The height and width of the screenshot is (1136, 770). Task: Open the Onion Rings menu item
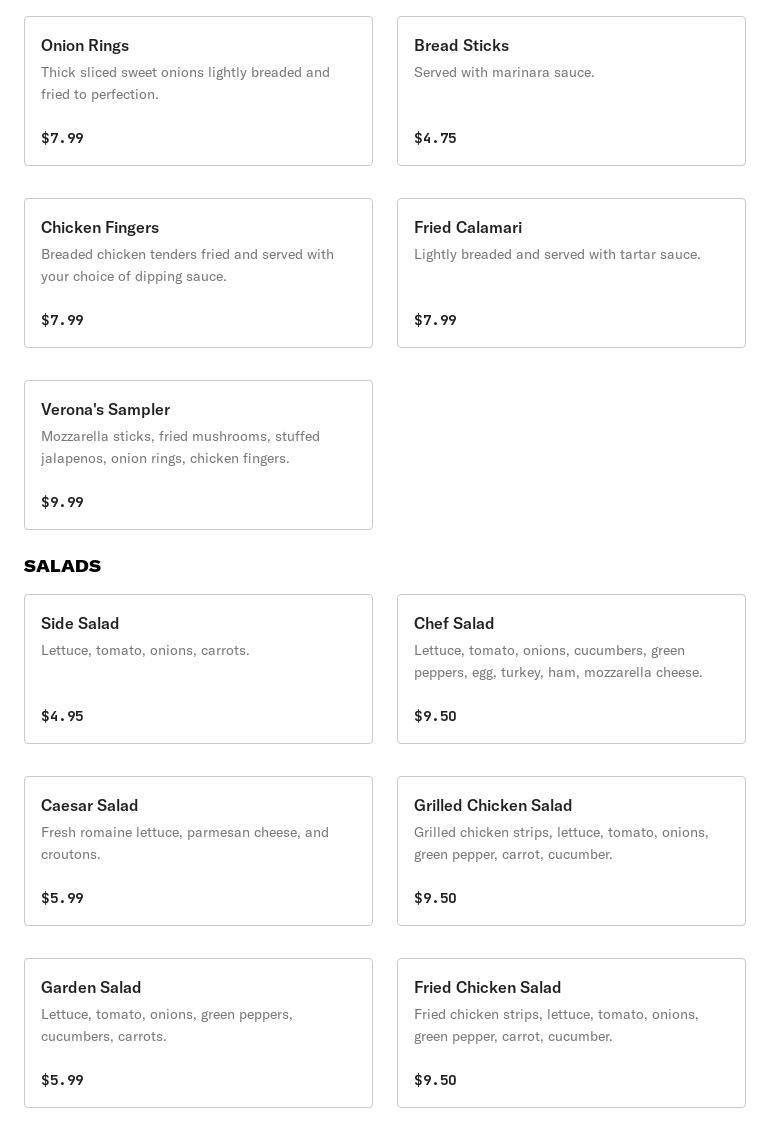(198, 91)
